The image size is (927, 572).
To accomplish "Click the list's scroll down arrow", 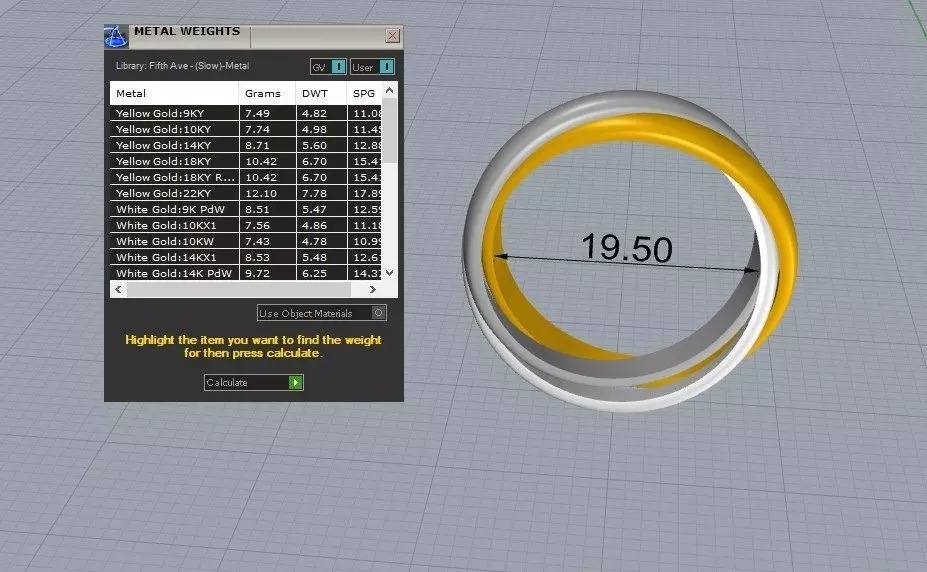I will [389, 272].
